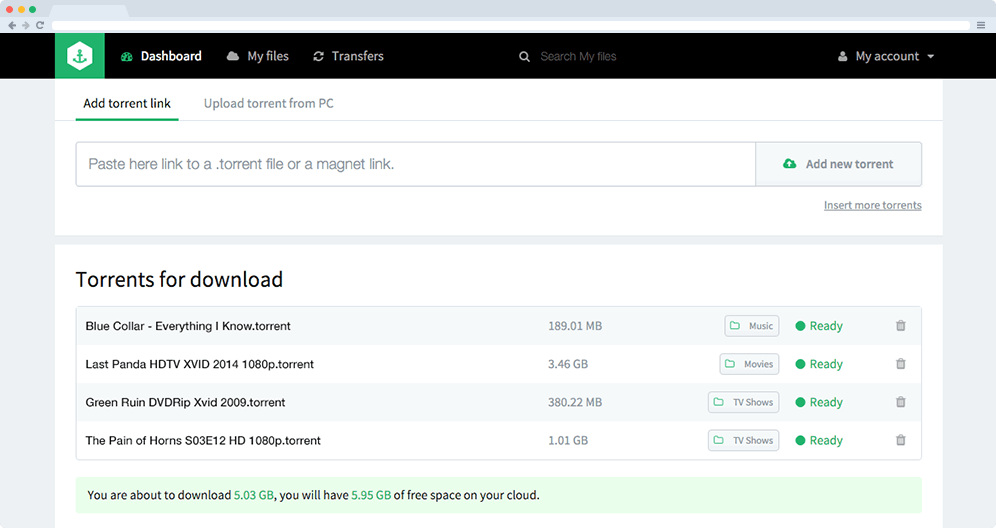Change the TV Shows folder for Green Ruin
996x528 pixels.
pos(744,402)
